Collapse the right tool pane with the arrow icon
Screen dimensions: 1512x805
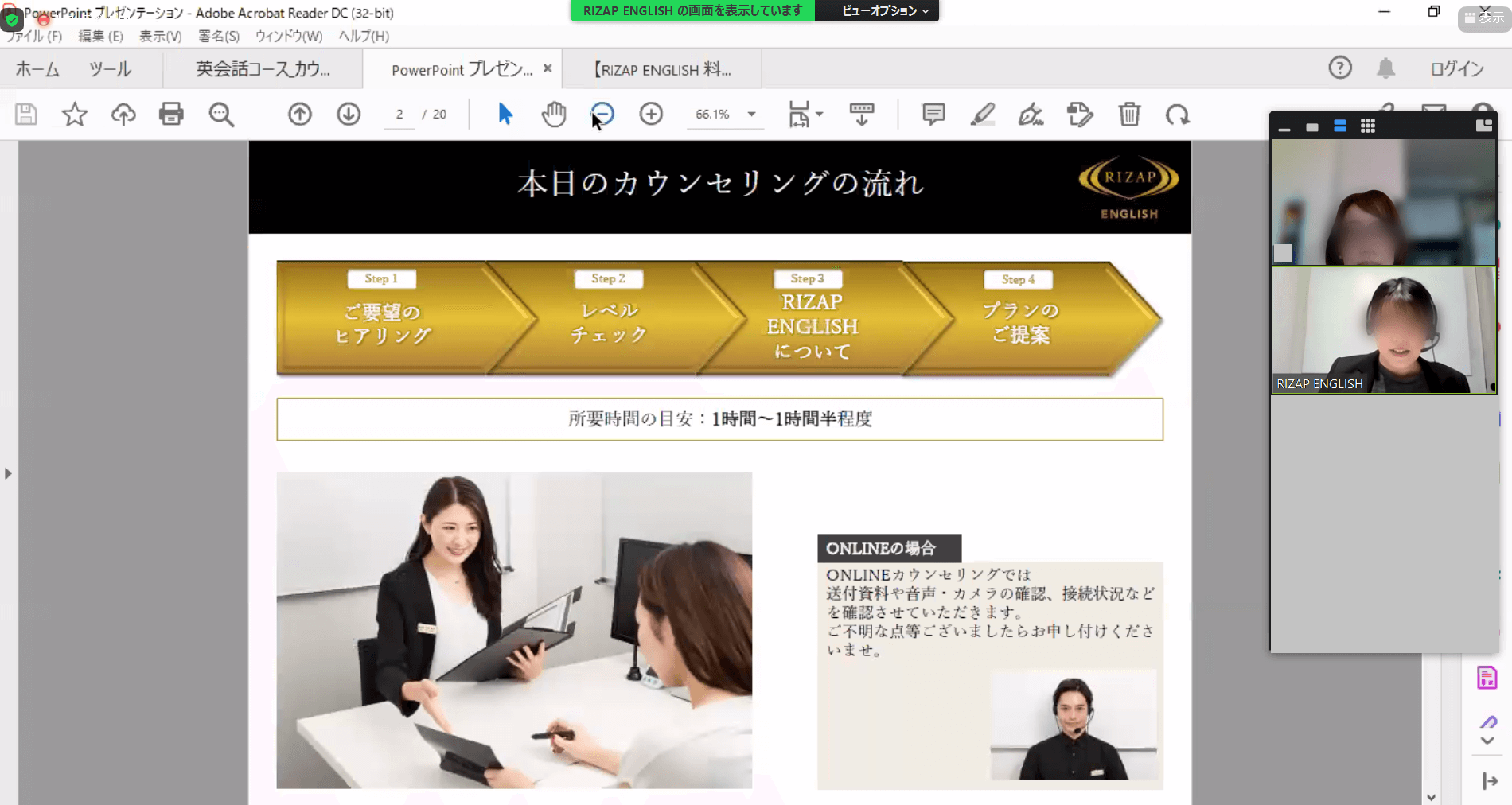pos(1490,781)
